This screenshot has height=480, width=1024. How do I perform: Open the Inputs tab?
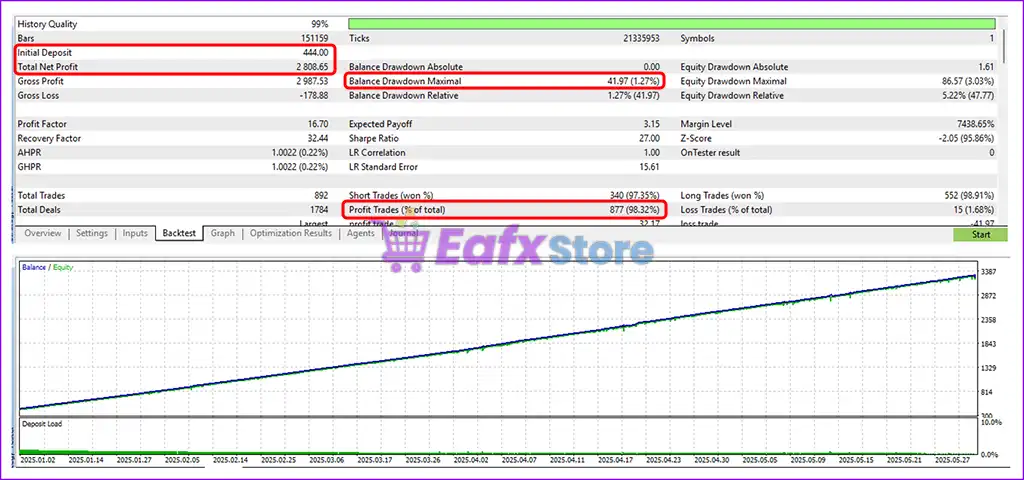[135, 233]
